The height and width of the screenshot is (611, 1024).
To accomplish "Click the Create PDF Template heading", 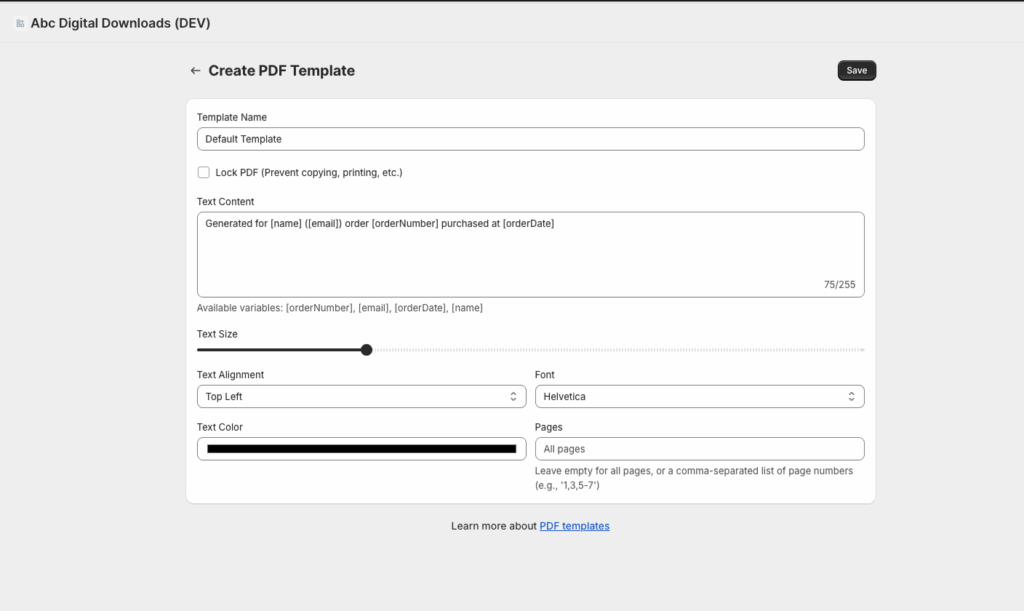I will click(x=281, y=70).
